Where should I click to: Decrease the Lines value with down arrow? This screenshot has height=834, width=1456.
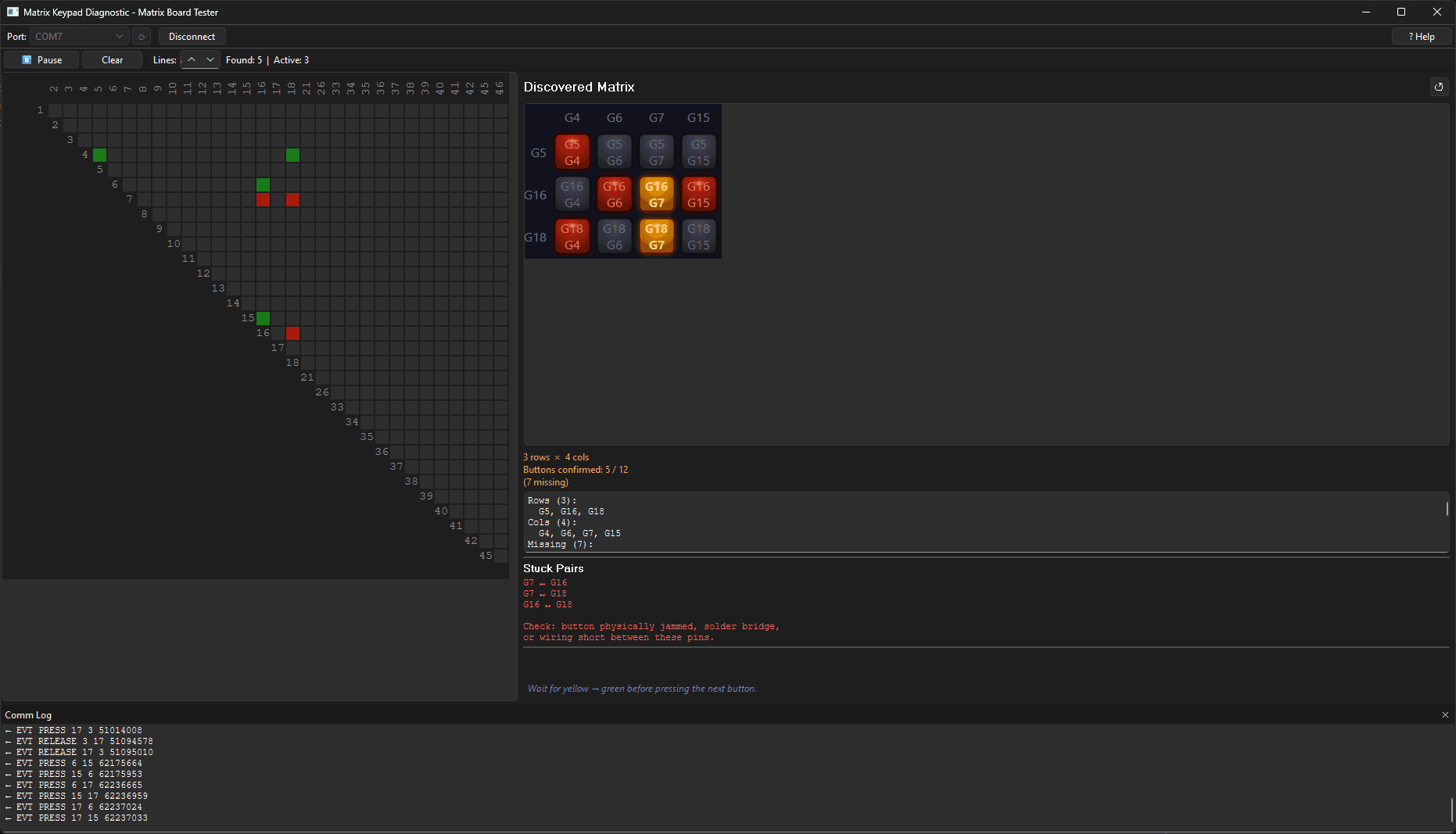point(210,59)
